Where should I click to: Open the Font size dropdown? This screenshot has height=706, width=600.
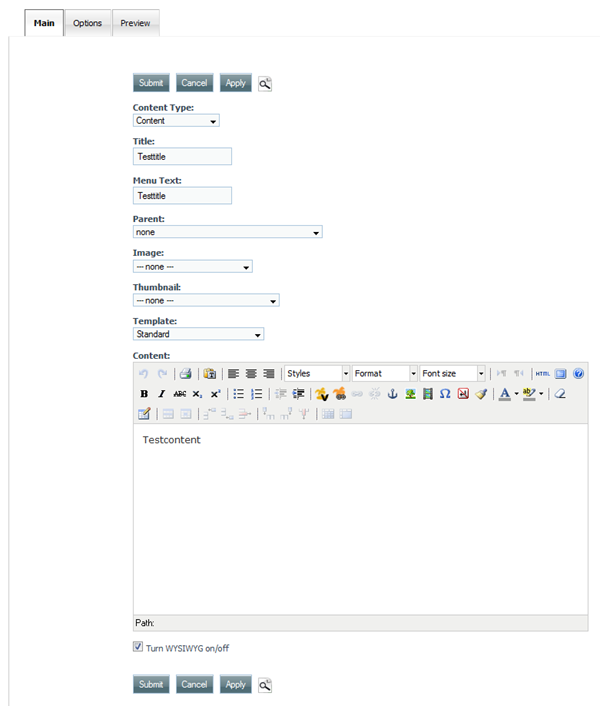pyautogui.click(x=452, y=373)
